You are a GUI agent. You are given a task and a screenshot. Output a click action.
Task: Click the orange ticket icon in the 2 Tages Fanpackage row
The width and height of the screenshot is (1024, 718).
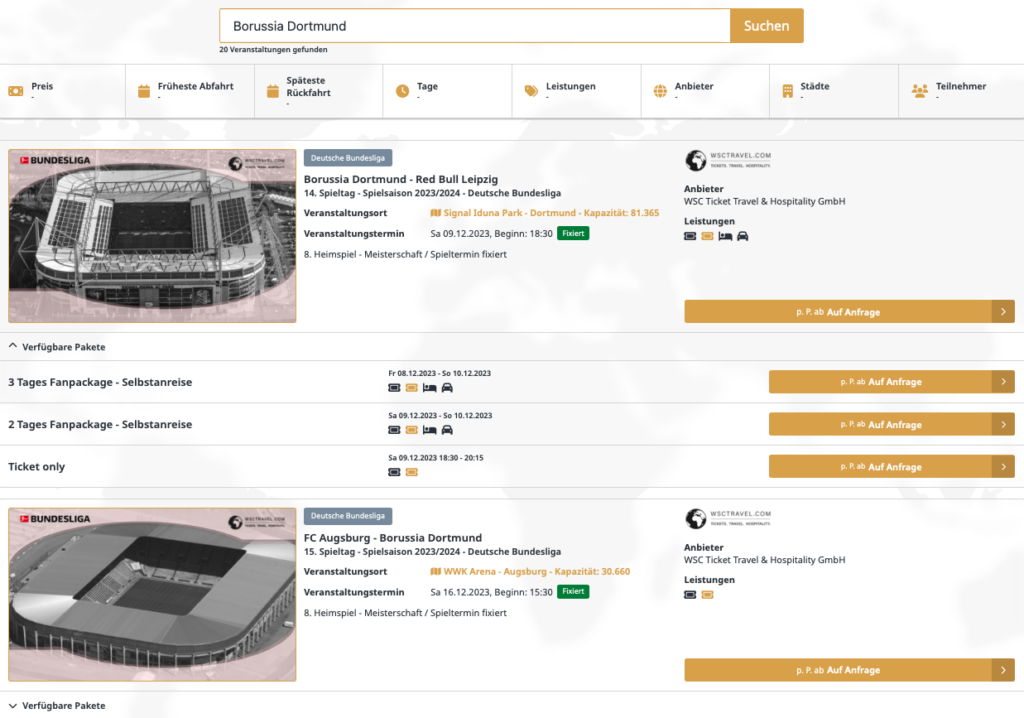click(x=411, y=430)
